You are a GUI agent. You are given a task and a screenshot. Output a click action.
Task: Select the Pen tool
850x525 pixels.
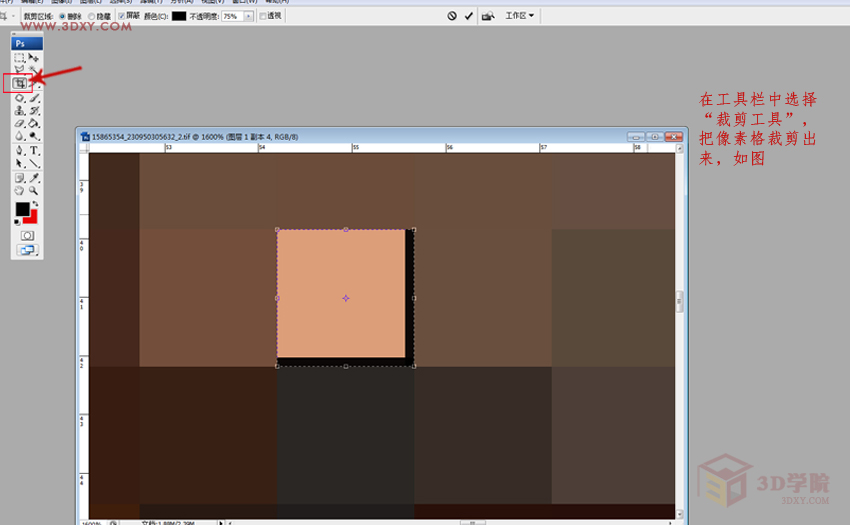pyautogui.click(x=20, y=150)
